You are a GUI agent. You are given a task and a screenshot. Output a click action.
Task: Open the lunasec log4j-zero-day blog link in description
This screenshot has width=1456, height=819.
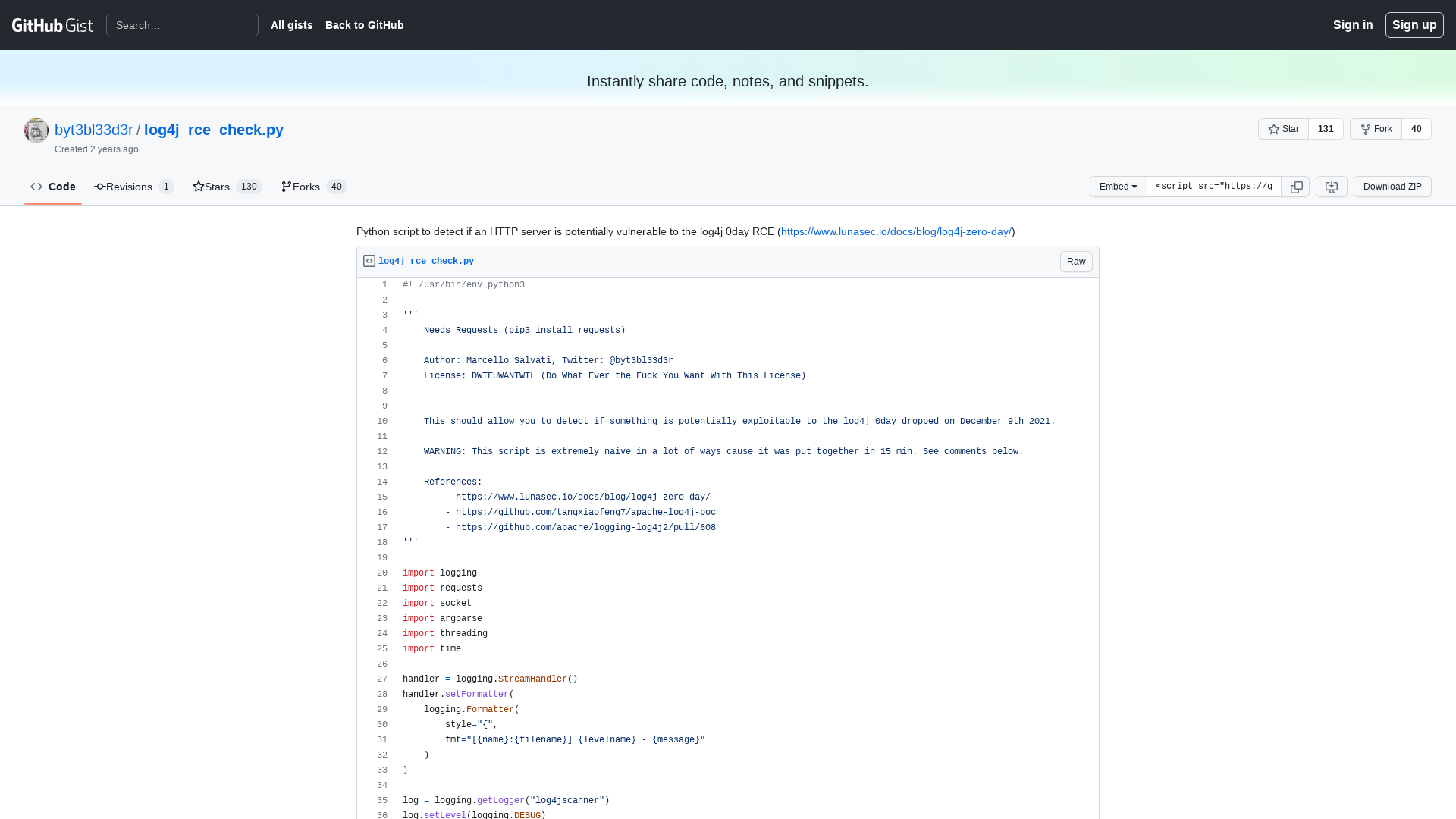(x=896, y=232)
